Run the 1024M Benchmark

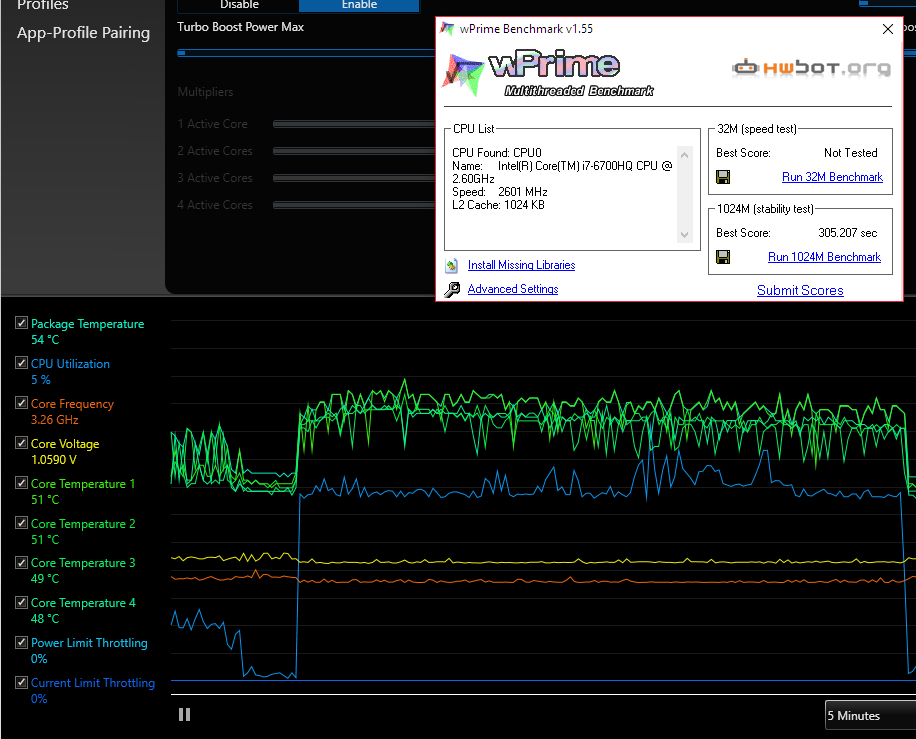click(x=824, y=257)
